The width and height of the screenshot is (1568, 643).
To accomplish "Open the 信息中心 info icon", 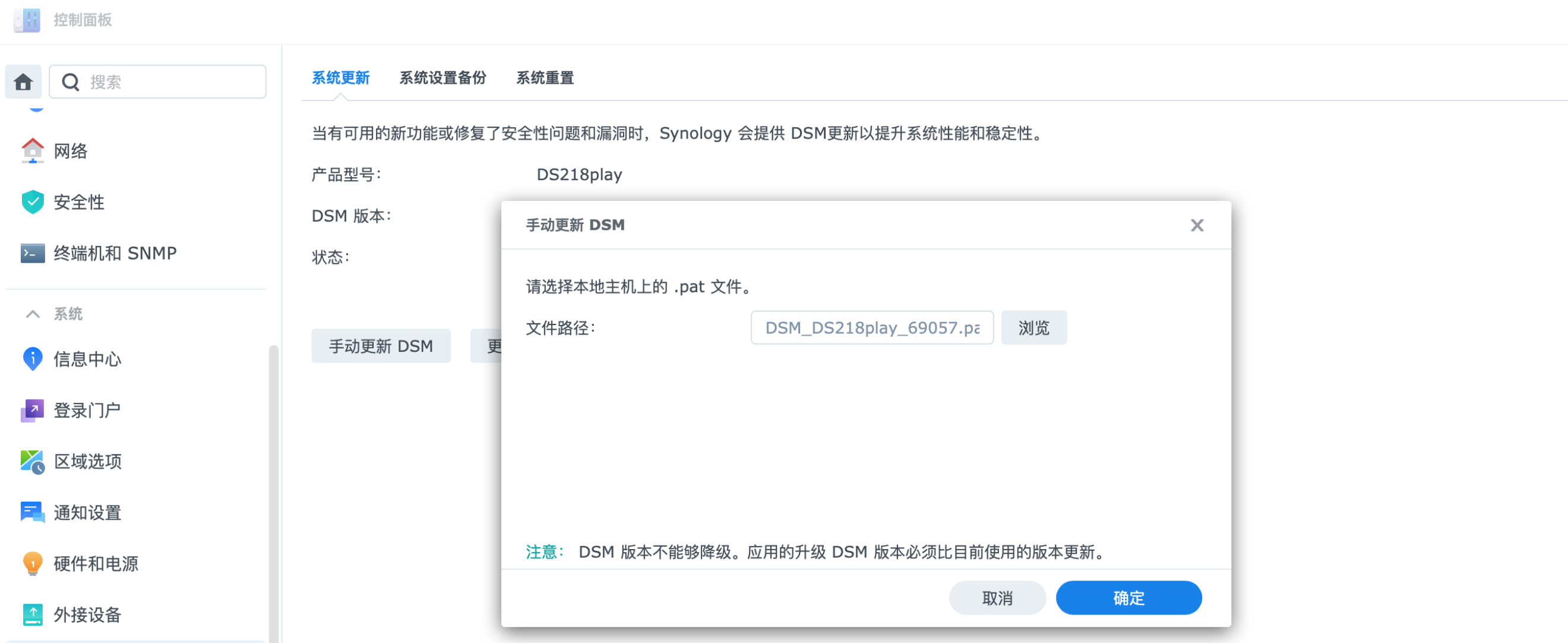I will [x=33, y=359].
